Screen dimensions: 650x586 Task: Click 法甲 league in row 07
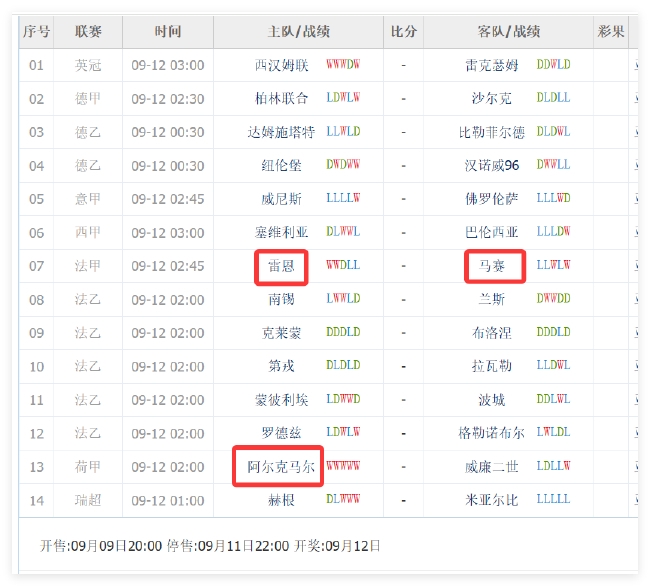pyautogui.click(x=88, y=266)
